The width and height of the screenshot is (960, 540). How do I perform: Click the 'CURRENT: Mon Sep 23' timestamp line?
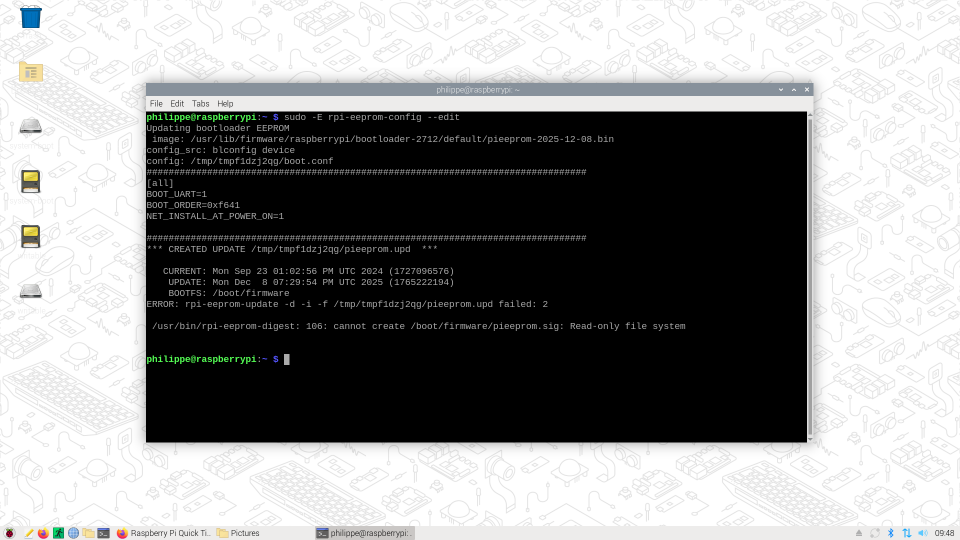309,271
